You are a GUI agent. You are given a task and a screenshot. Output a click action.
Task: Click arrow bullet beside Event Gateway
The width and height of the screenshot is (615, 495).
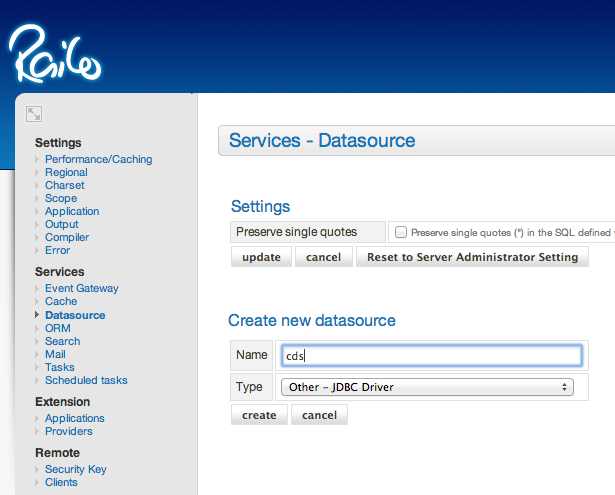(37, 288)
